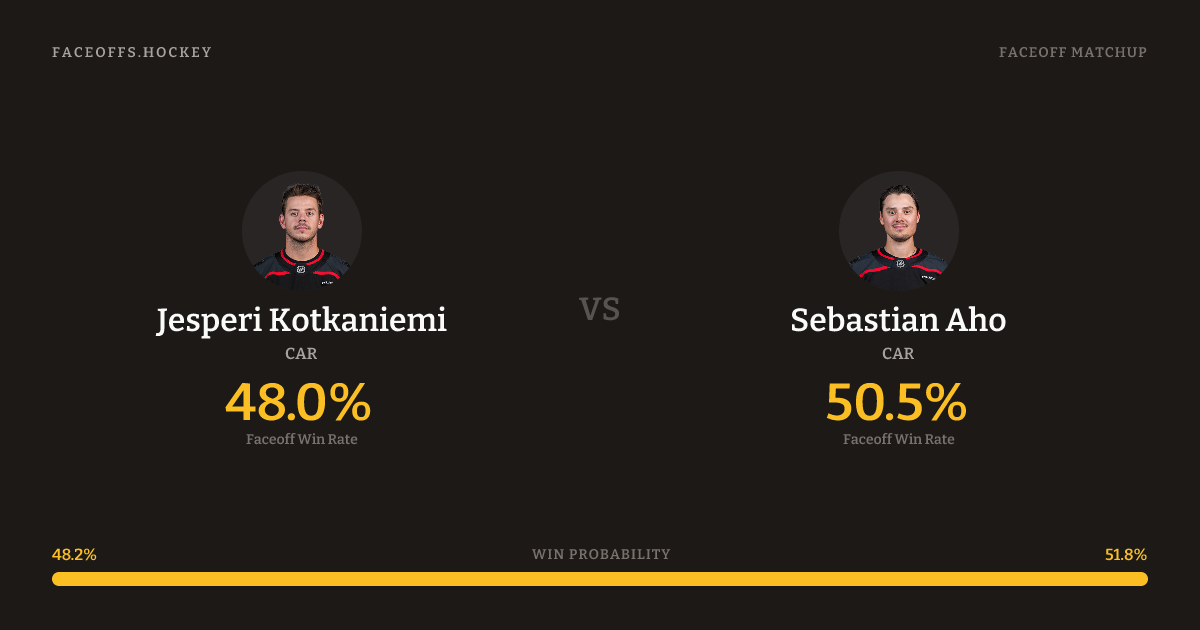Select the CAR team label under Aho
The image size is (1200, 630).
898,354
